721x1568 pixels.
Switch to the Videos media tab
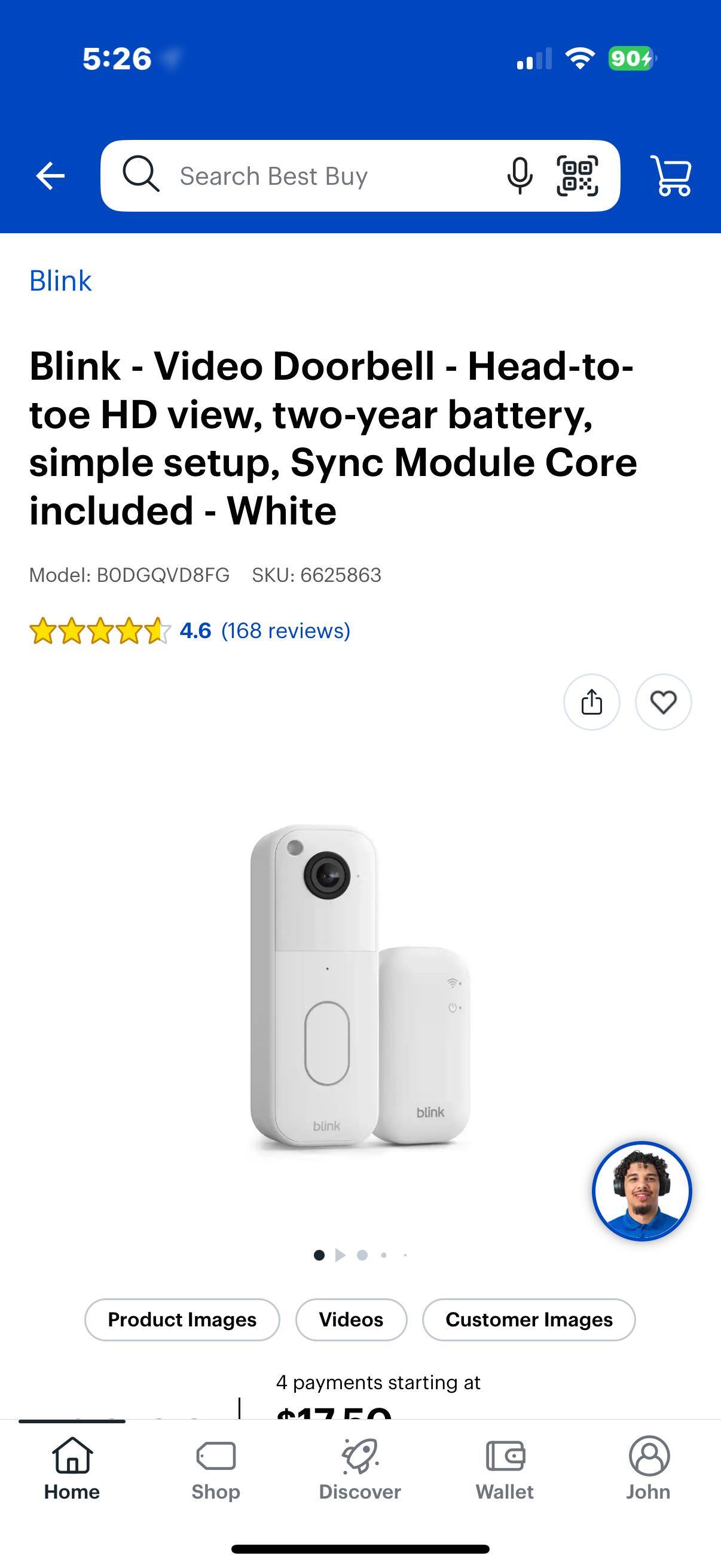351,1320
